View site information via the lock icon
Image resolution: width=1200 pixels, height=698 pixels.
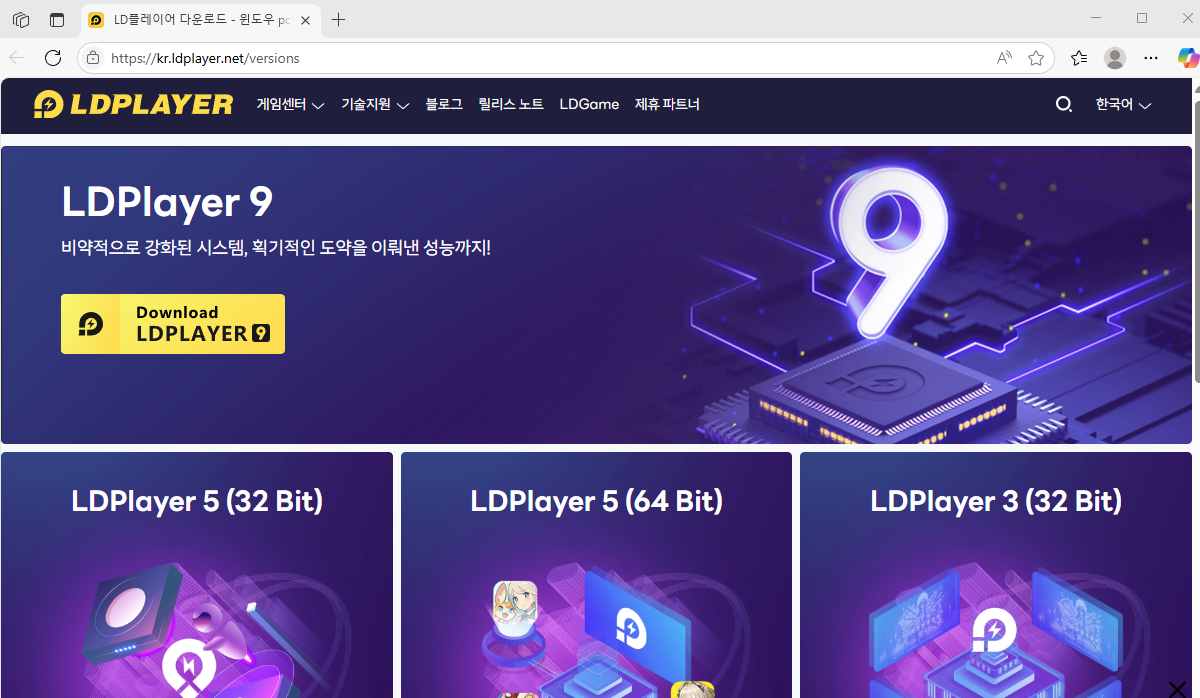click(x=93, y=58)
